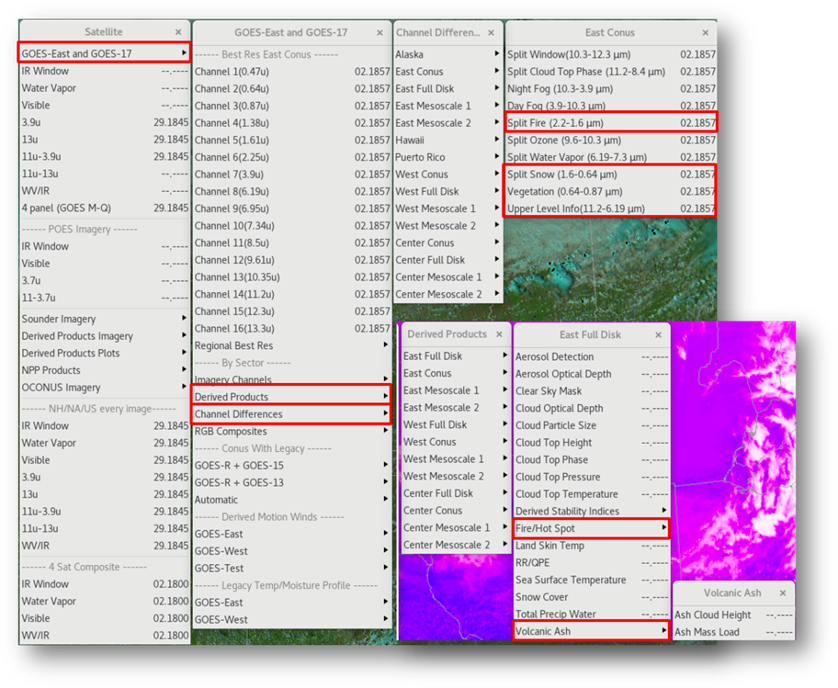This screenshot has height=688, width=838.
Task: Load Cloud Top Height product
Action: tap(591, 442)
